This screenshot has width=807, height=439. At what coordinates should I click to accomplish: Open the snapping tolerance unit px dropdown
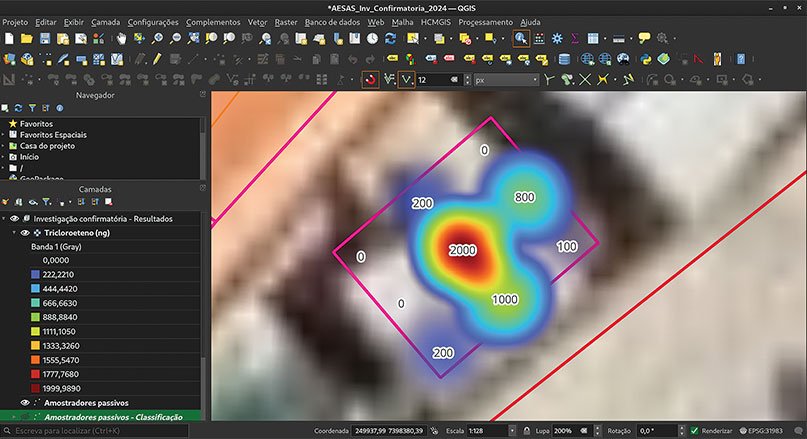pyautogui.click(x=506, y=80)
